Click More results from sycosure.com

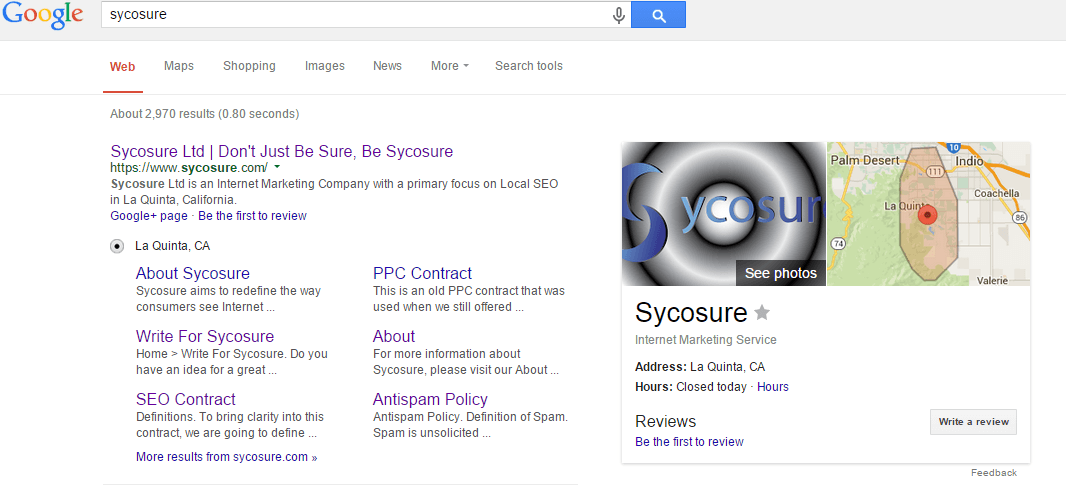[226, 457]
